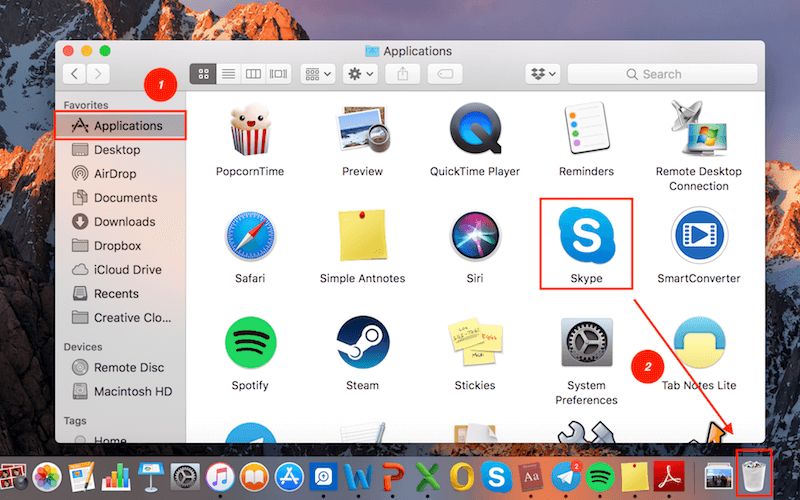Select the System Preferences app in Finder
This screenshot has width=800, height=500.
point(587,342)
